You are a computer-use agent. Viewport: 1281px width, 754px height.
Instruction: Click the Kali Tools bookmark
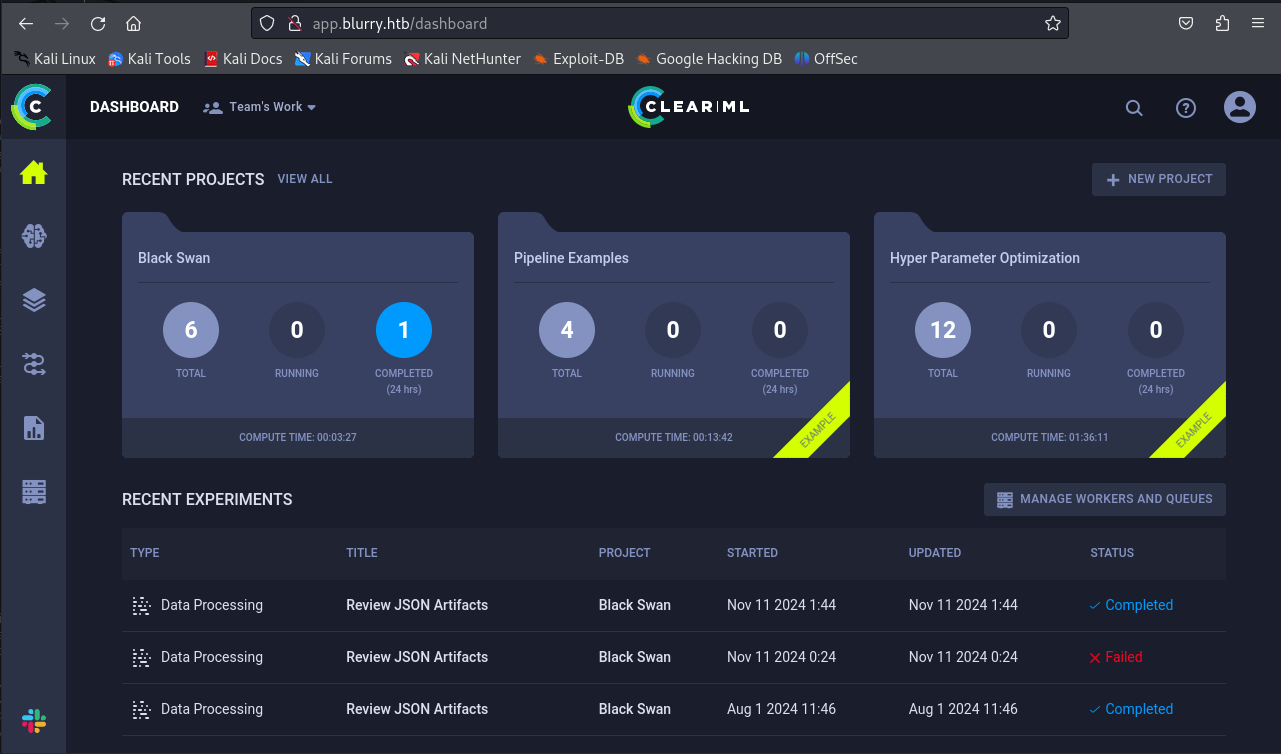click(x=149, y=59)
